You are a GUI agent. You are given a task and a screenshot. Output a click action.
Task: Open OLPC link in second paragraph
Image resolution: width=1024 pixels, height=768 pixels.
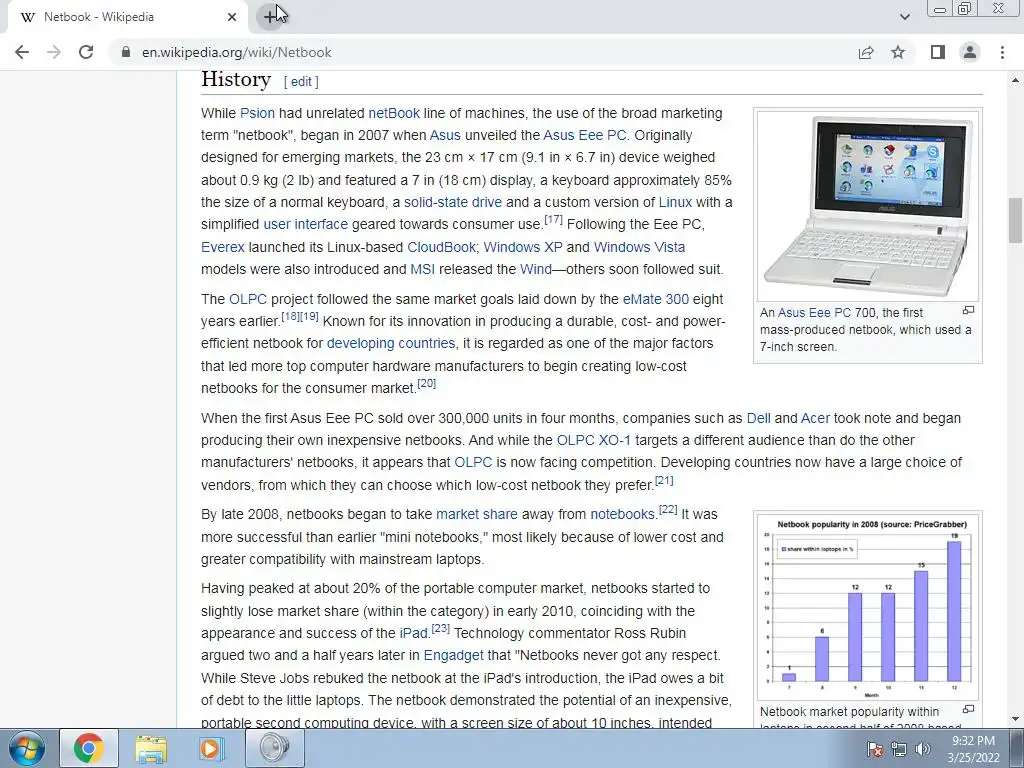click(248, 299)
